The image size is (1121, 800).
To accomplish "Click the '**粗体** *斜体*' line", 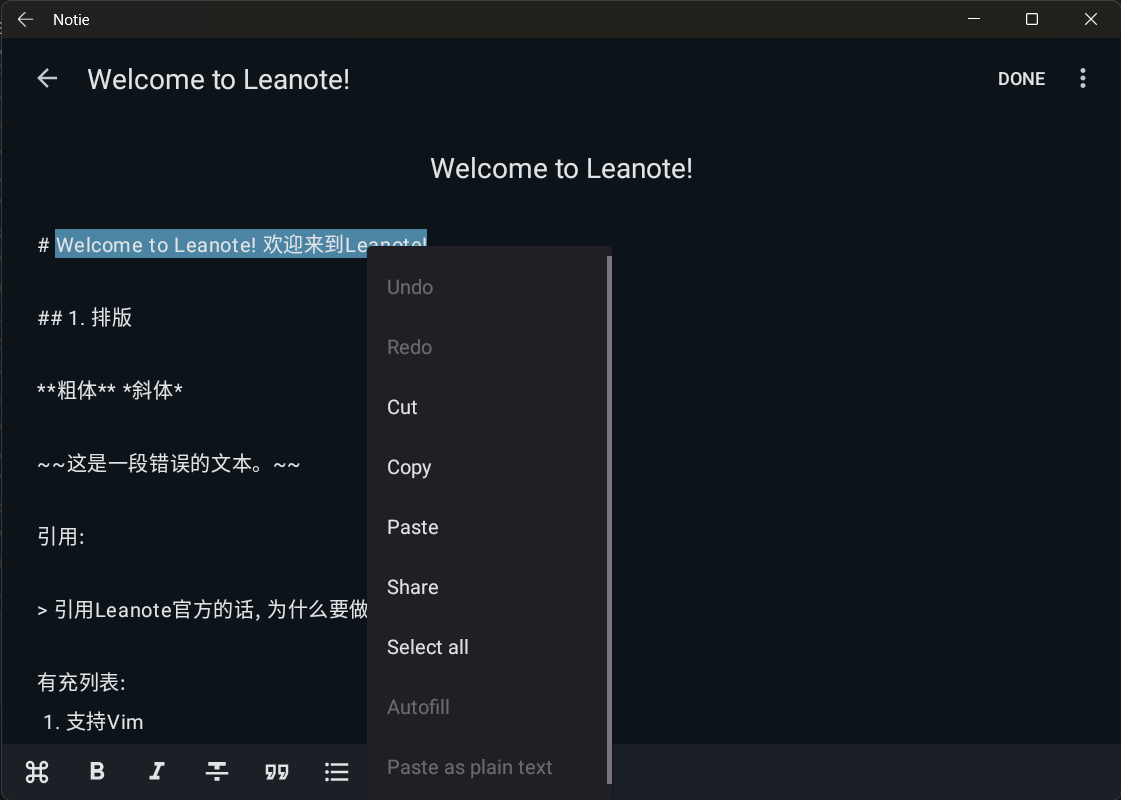I will (110, 390).
